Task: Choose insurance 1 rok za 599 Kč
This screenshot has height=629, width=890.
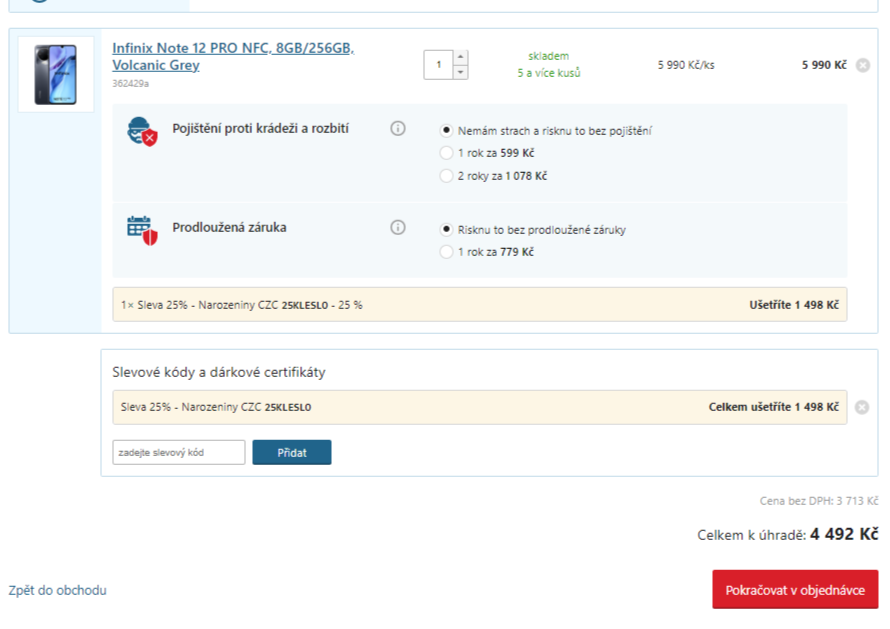Action: pyautogui.click(x=446, y=153)
